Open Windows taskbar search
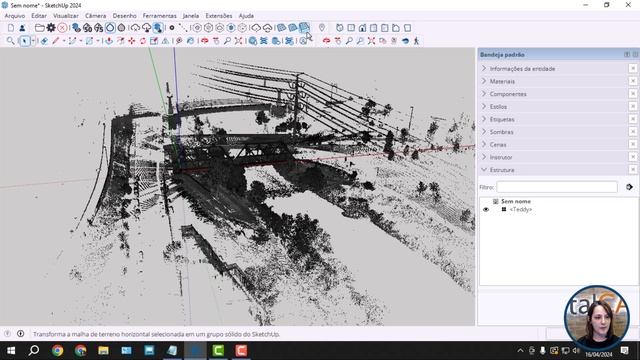640x360 pixels. click(34, 351)
